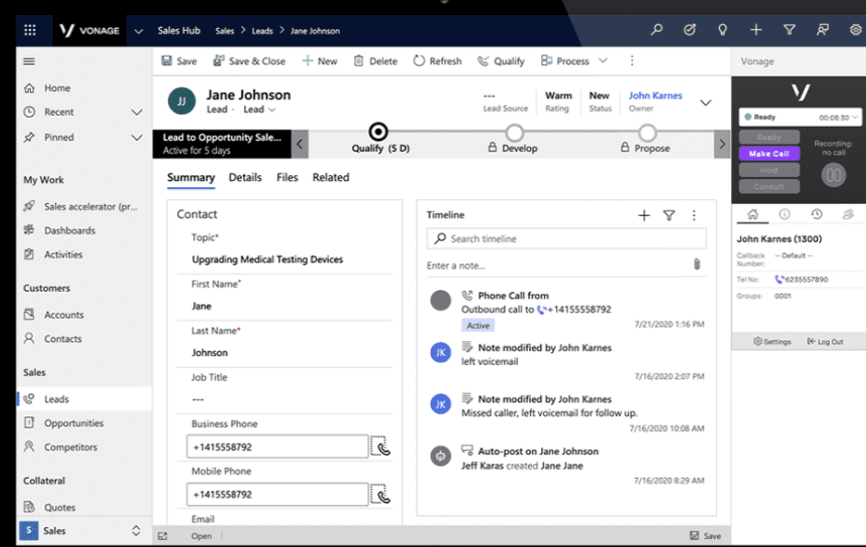Open the app switcher chevron beside Vonage logo
Viewport: 866px width, 547px height.
click(x=139, y=31)
